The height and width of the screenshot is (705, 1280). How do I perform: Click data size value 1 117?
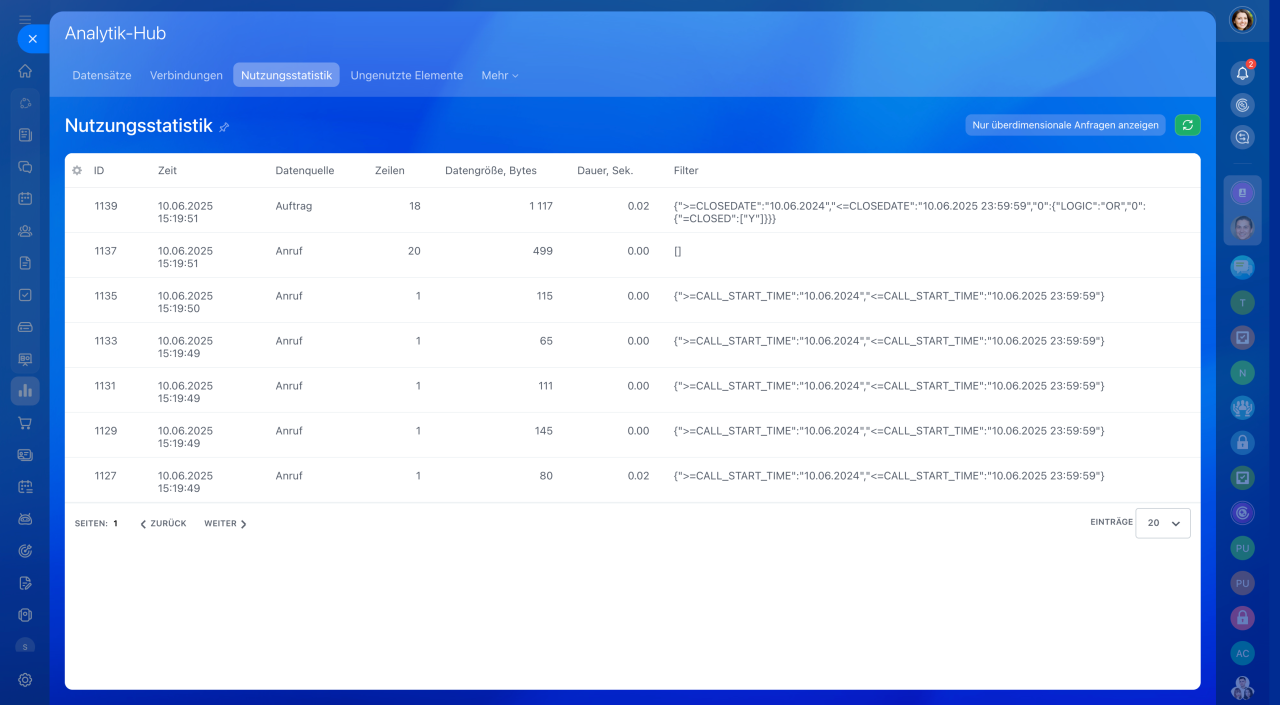click(541, 206)
